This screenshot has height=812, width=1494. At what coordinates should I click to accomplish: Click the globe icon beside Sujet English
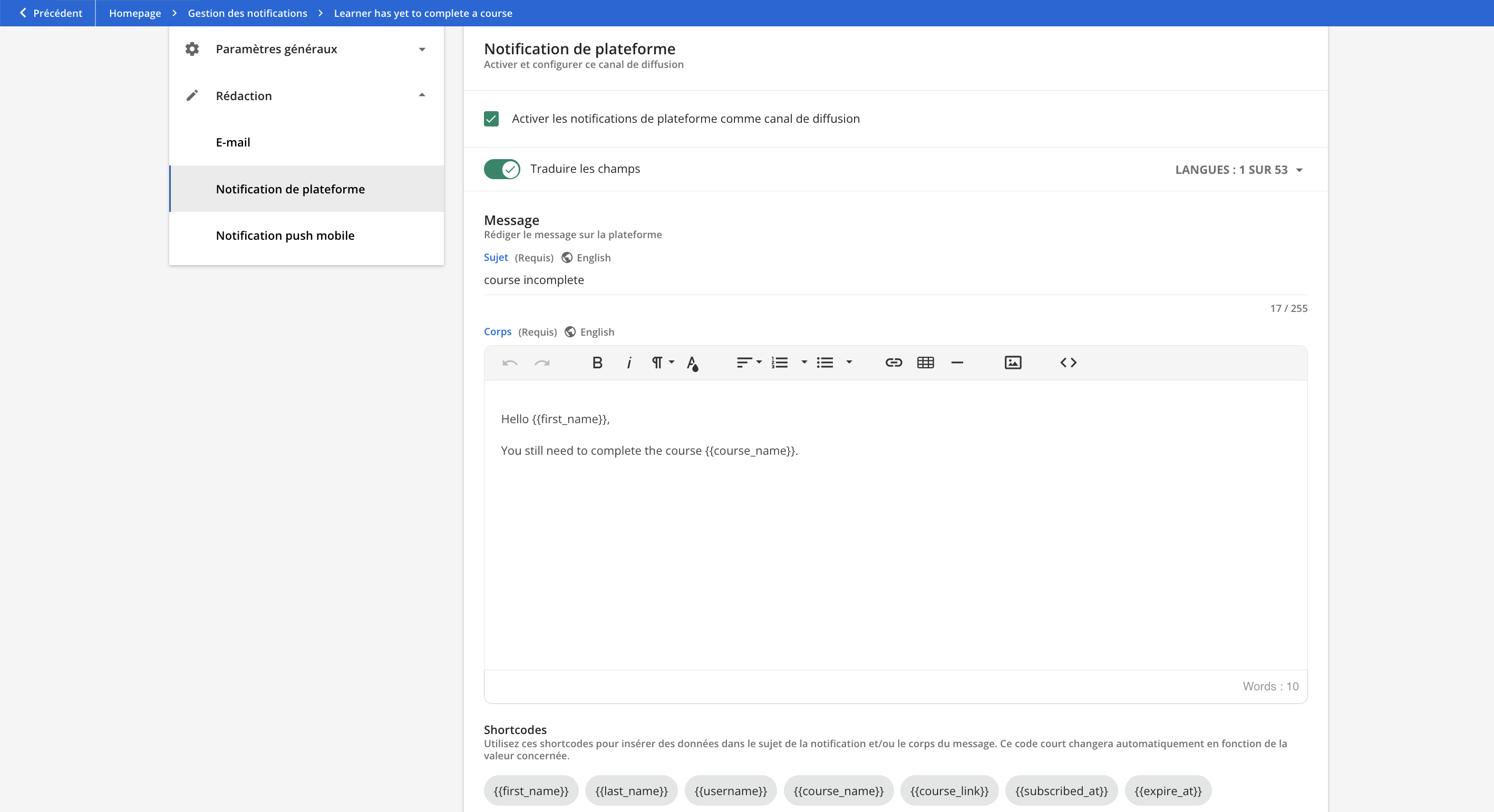tap(567, 258)
